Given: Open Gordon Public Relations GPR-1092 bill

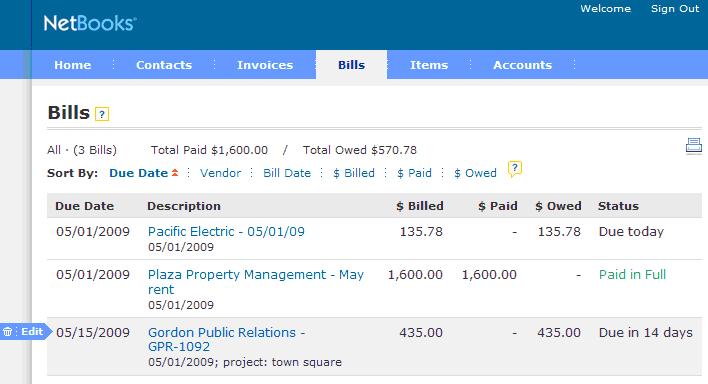Looking at the screenshot, I should tap(227, 339).
